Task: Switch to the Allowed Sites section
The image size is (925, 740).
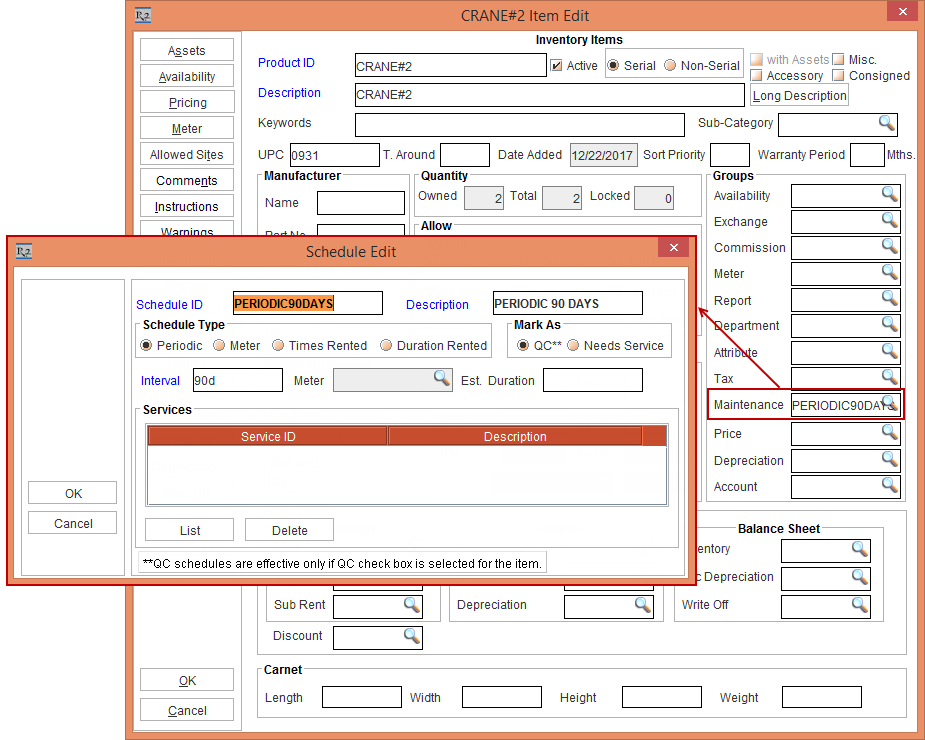Action: pyautogui.click(x=187, y=154)
